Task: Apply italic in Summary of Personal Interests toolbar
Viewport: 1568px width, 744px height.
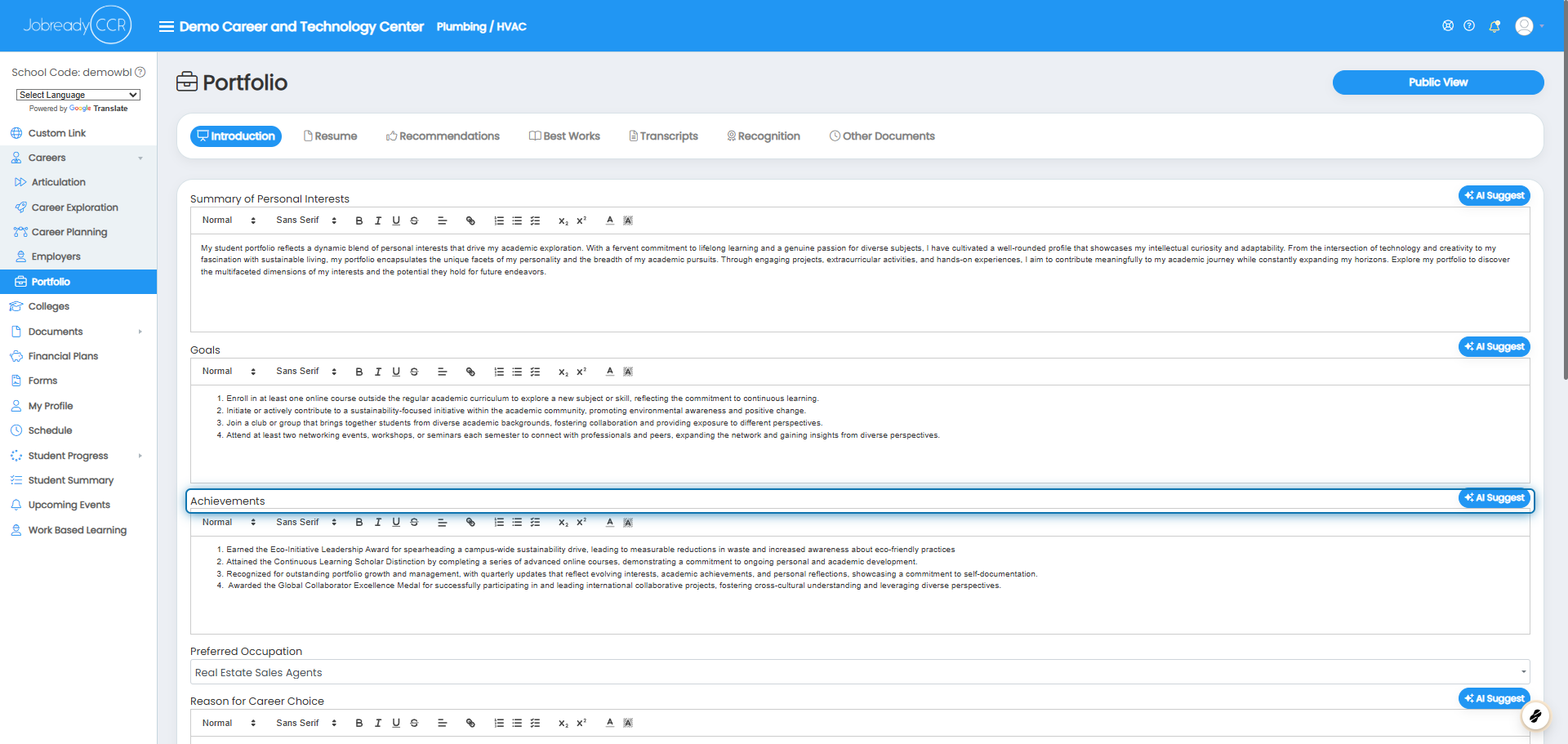Action: click(x=378, y=221)
